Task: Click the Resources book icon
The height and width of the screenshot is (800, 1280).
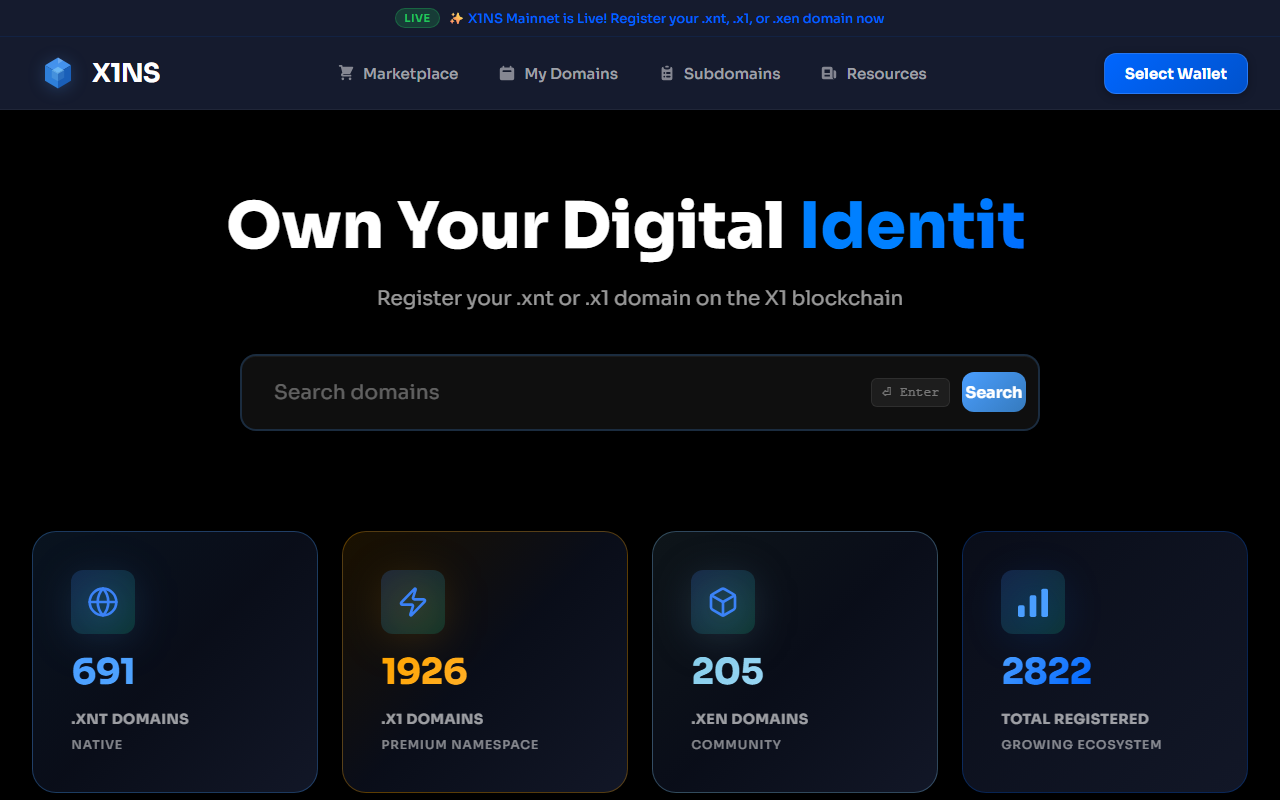Action: click(829, 73)
